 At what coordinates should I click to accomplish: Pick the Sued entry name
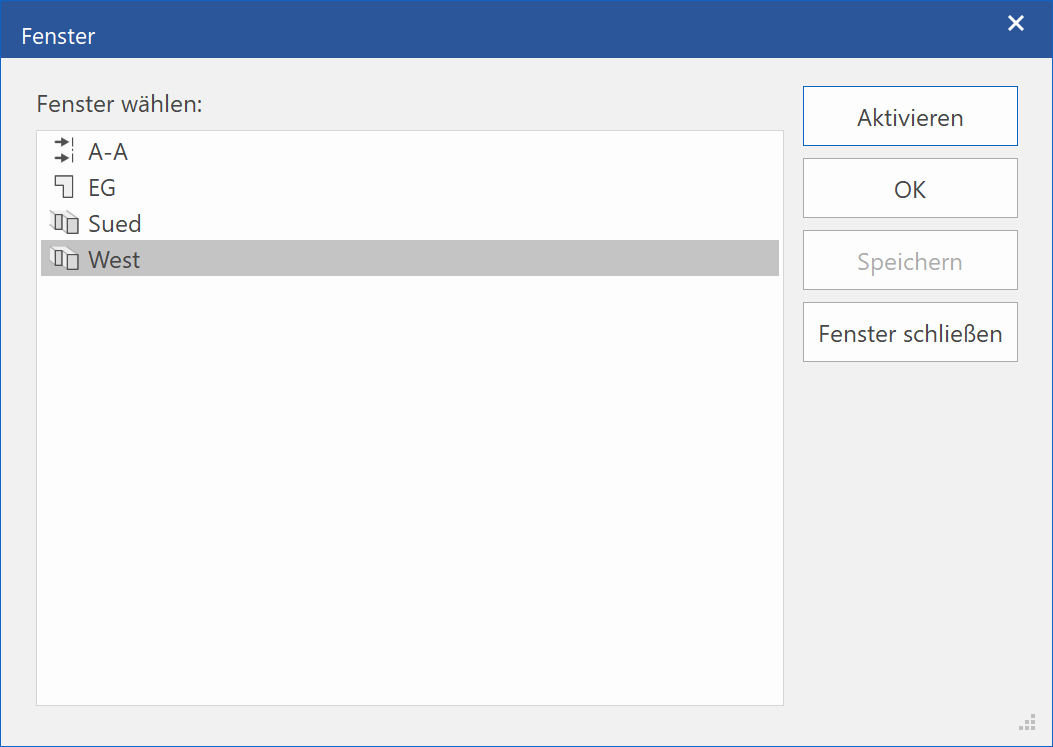(114, 224)
